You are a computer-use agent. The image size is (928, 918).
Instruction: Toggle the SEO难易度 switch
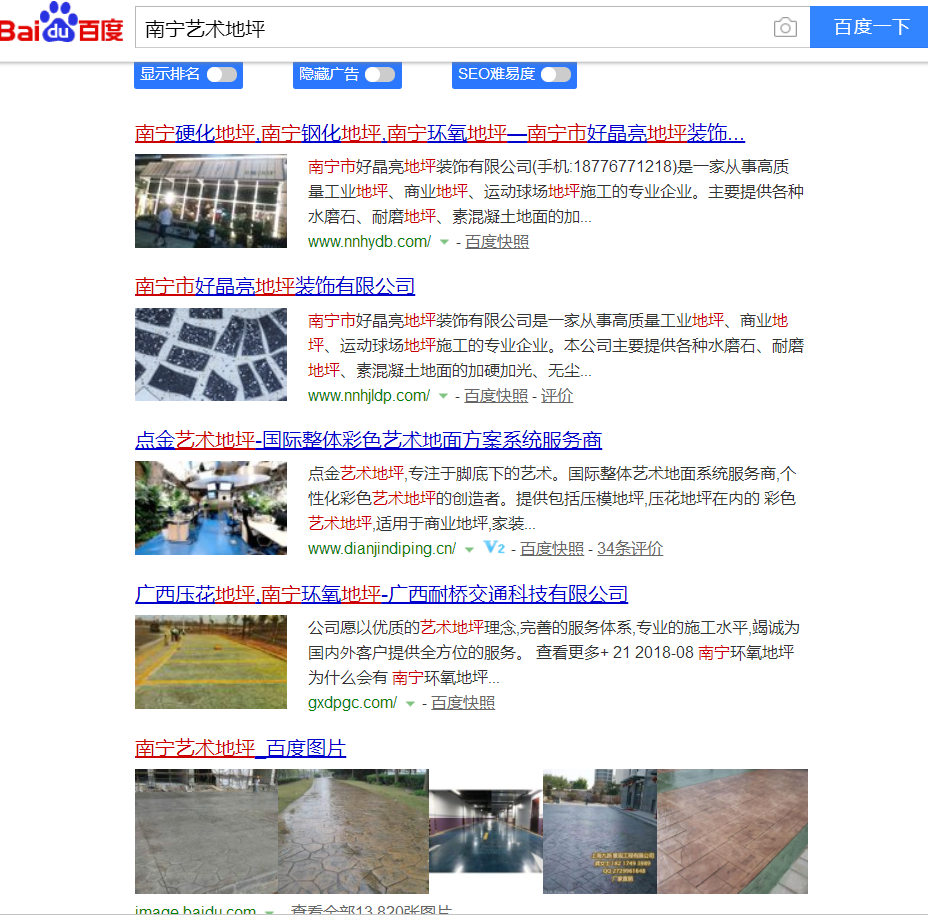pos(556,75)
